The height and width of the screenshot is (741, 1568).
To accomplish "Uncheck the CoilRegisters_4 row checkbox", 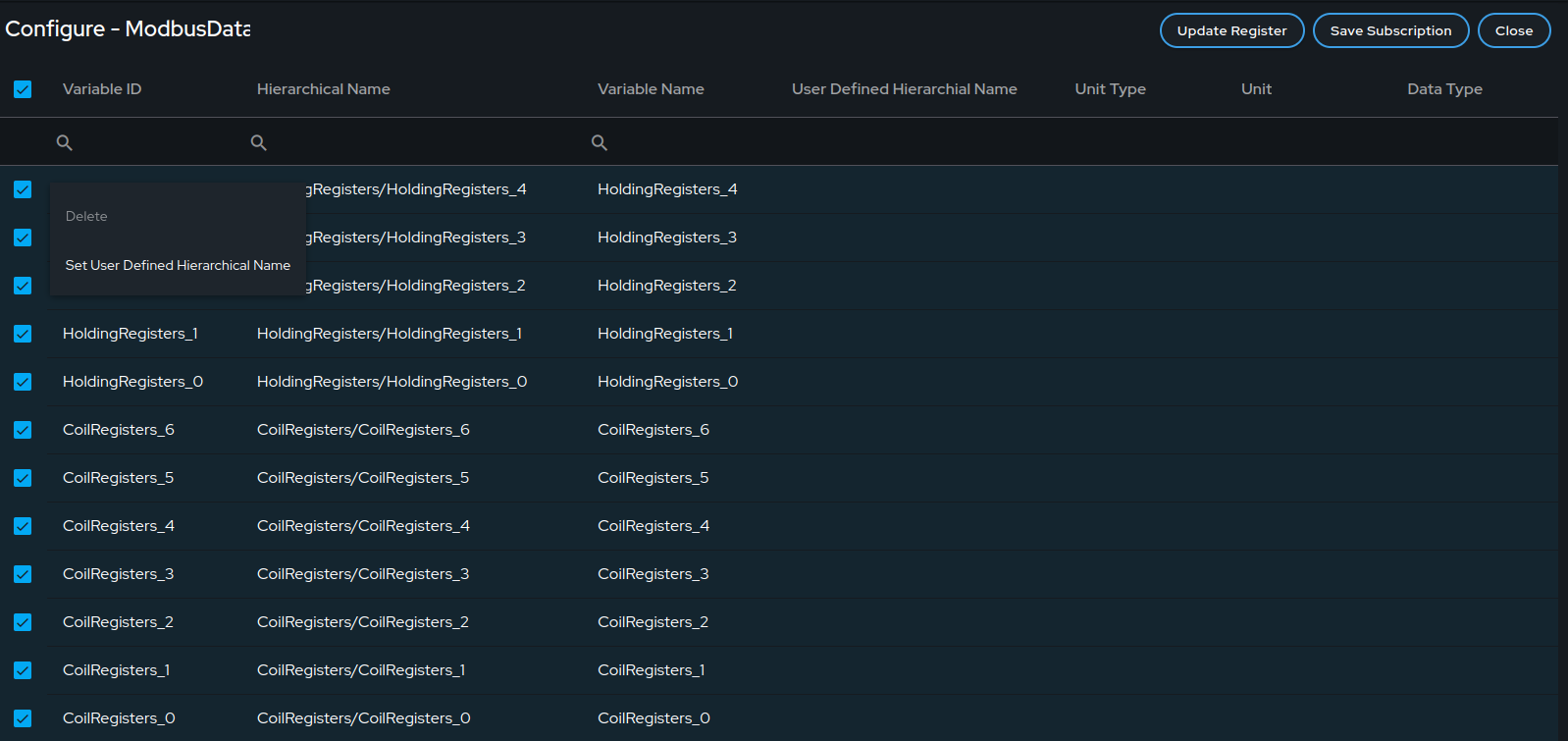I will 23,526.
